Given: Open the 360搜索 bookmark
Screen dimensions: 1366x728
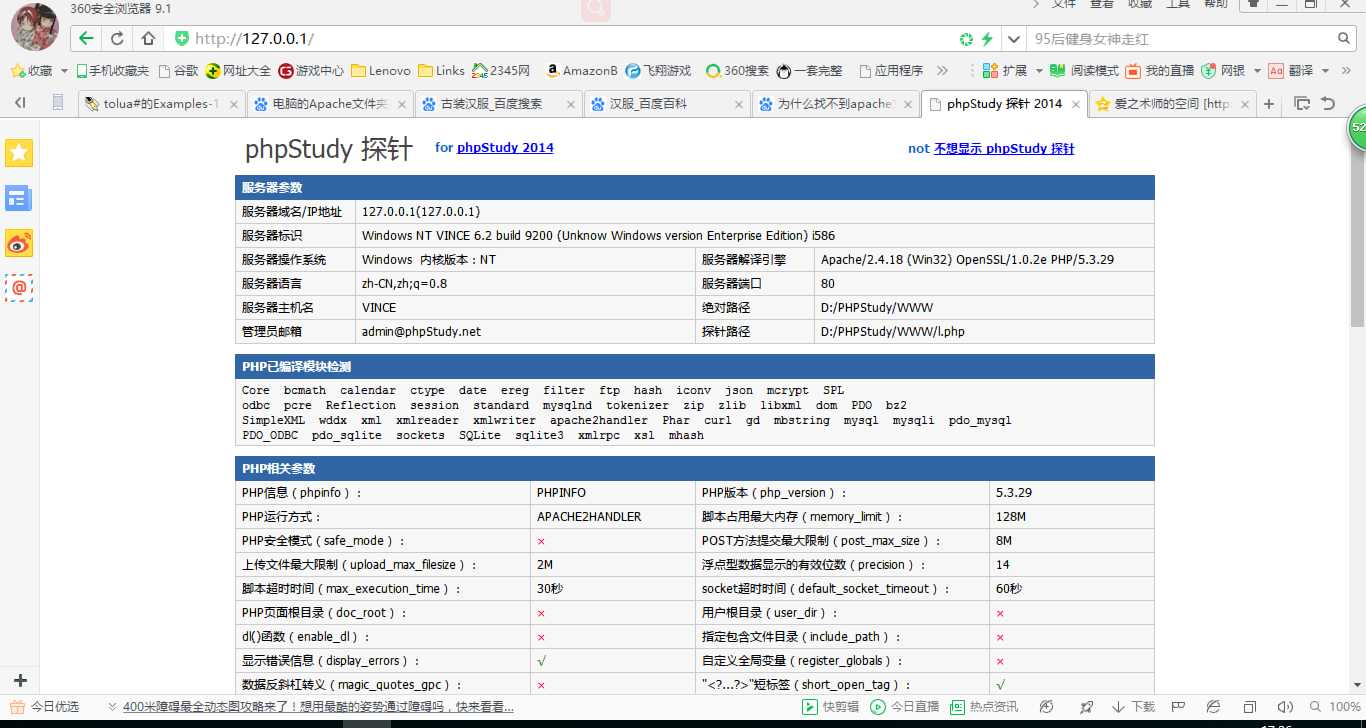Looking at the screenshot, I should coord(738,71).
